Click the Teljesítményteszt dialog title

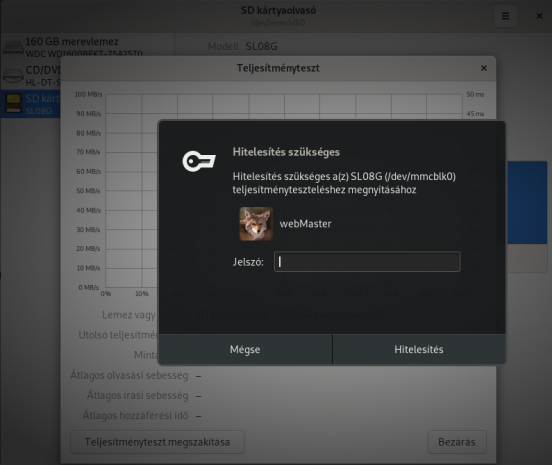(278, 68)
